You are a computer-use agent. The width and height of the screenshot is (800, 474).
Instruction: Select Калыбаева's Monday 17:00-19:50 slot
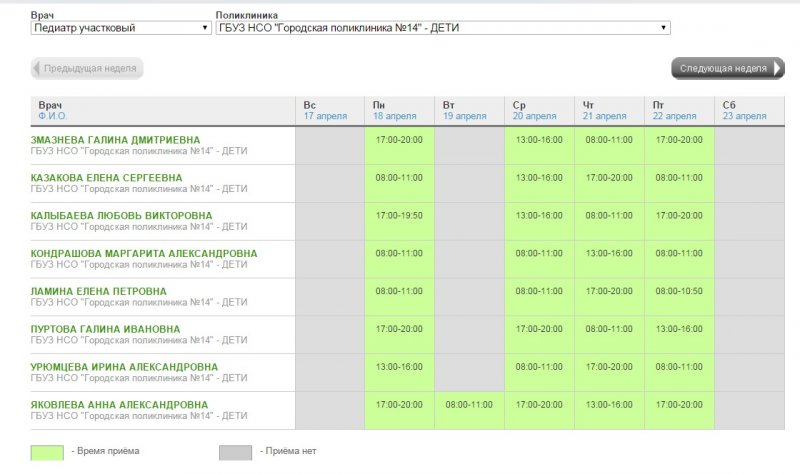(x=399, y=221)
